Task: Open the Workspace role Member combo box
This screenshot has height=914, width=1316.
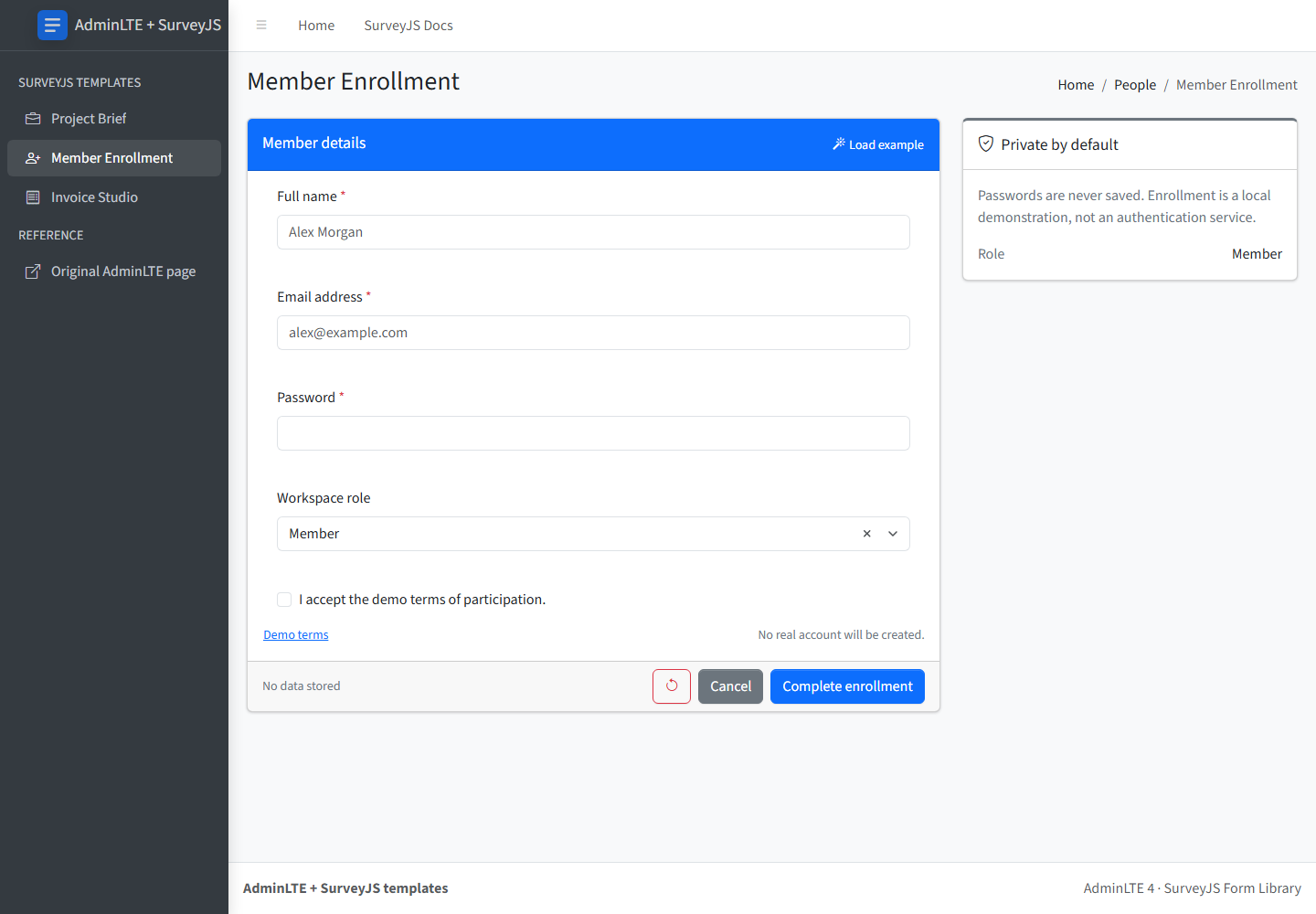Action: (x=593, y=534)
